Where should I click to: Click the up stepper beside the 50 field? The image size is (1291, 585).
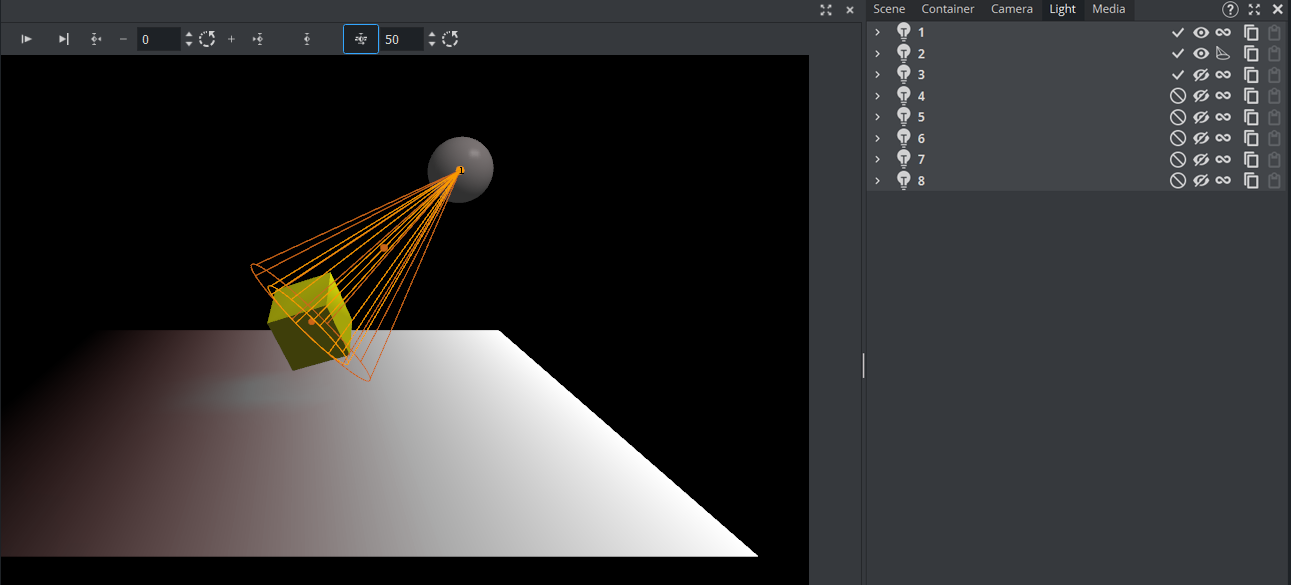click(431, 35)
